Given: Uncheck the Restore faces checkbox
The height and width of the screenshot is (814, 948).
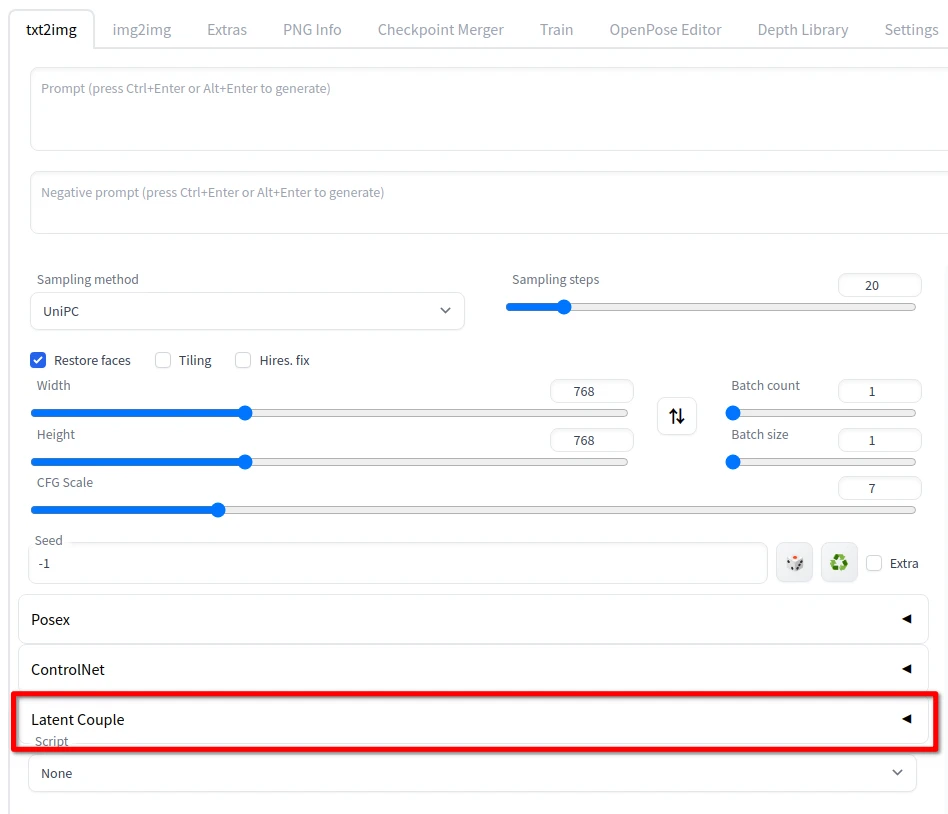Looking at the screenshot, I should tap(39, 360).
